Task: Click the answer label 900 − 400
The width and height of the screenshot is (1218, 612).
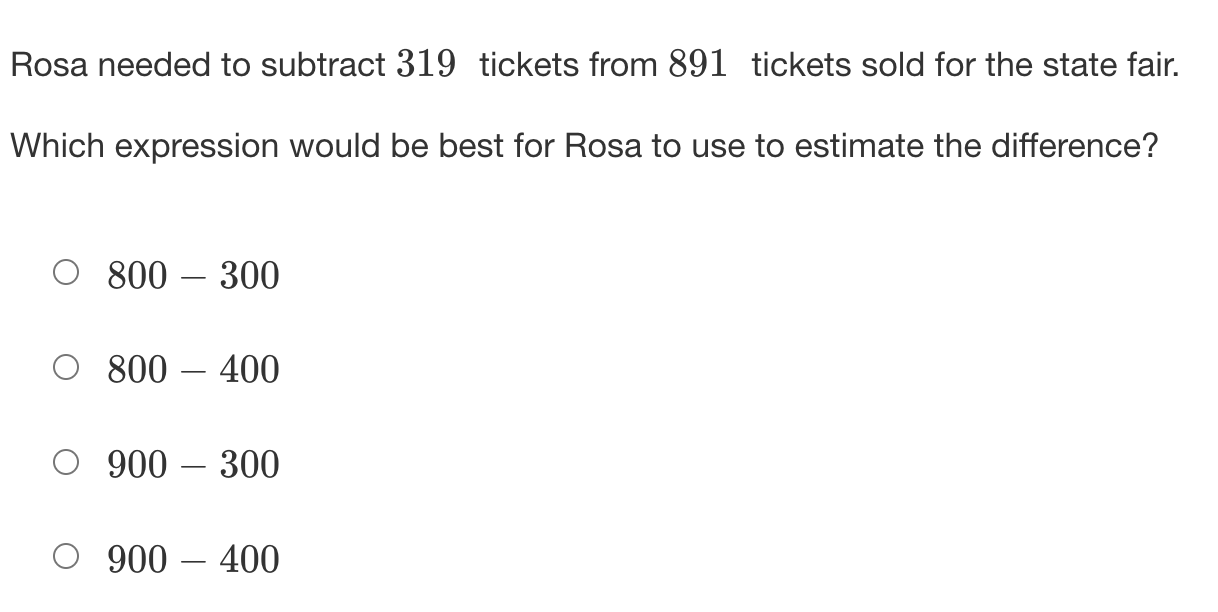Action: [193, 560]
